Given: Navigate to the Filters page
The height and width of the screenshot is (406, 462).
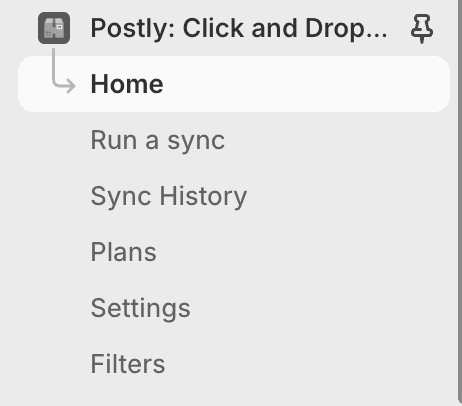Looking at the screenshot, I should point(128,364).
